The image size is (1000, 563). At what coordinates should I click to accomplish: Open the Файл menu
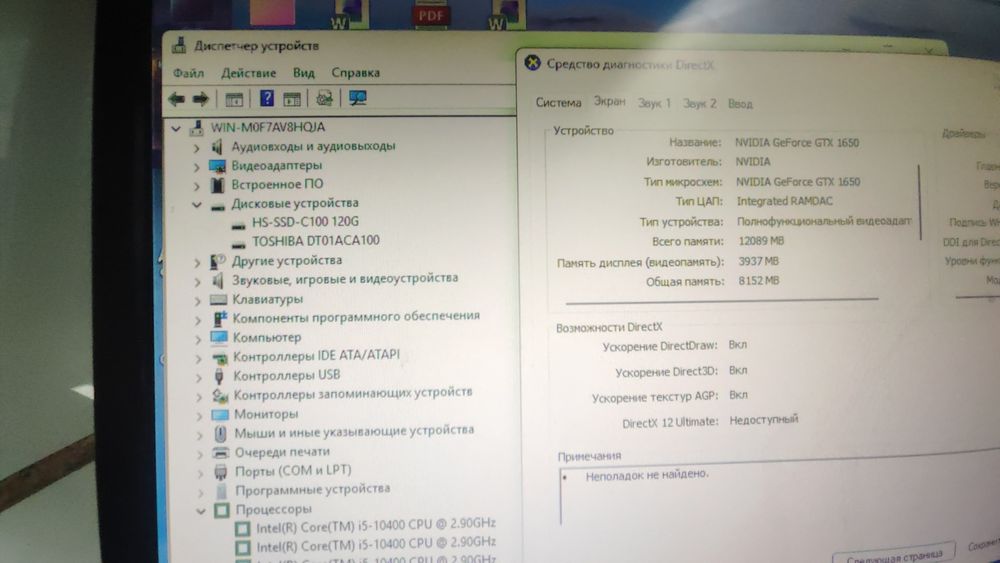pos(188,73)
